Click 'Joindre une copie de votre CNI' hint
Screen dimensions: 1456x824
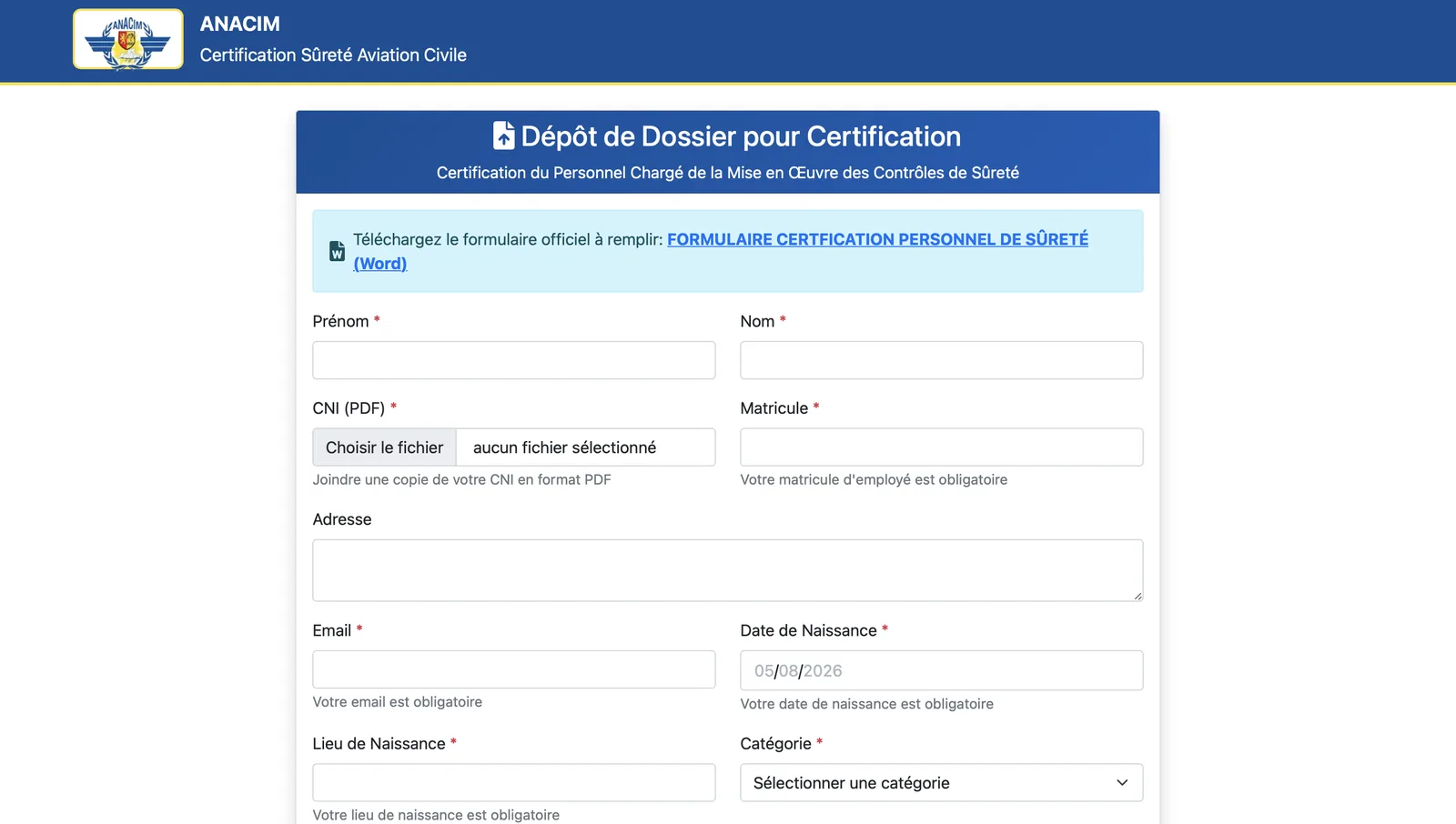[462, 479]
